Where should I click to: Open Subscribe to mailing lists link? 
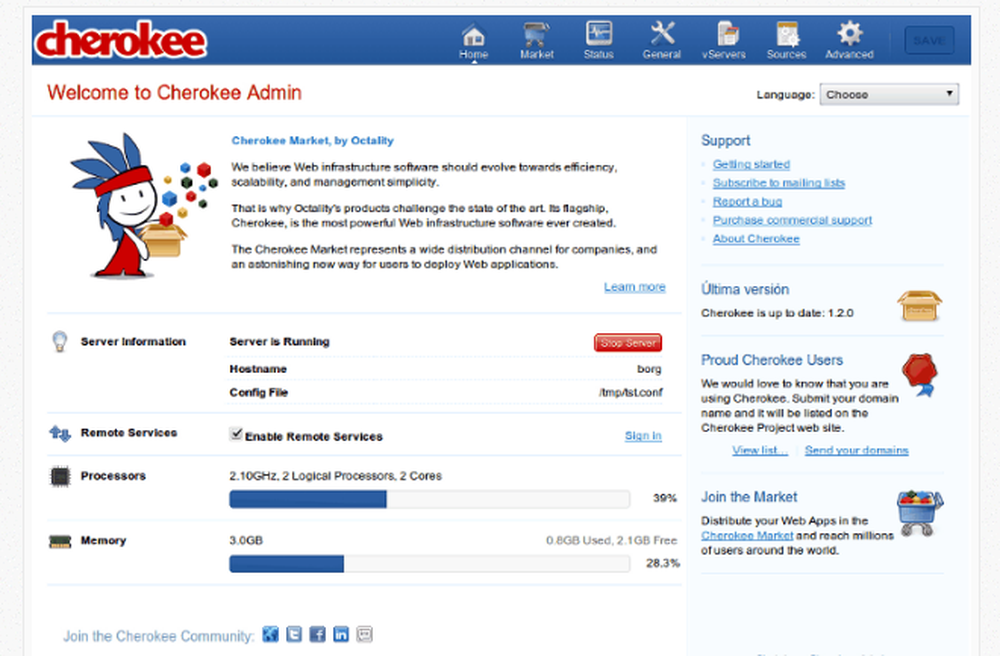pyautogui.click(x=779, y=183)
